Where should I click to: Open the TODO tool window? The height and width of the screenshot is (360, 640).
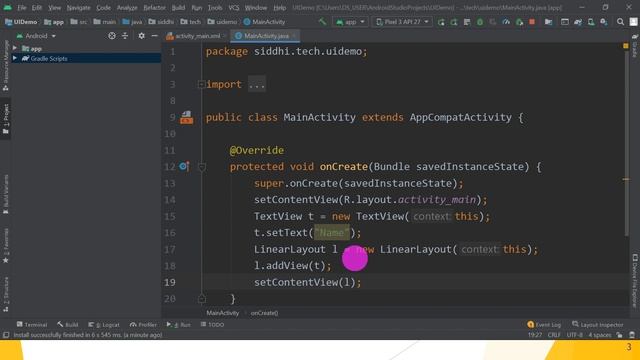(x=212, y=324)
